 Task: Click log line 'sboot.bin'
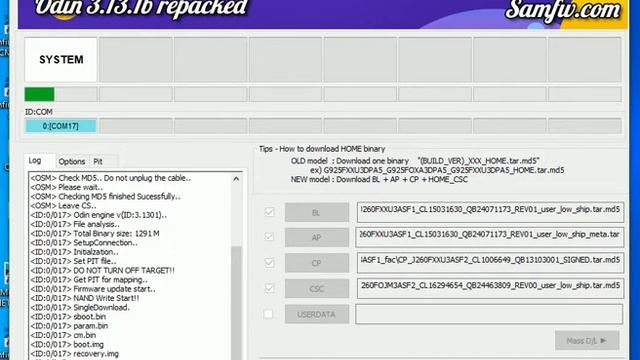pos(68,316)
